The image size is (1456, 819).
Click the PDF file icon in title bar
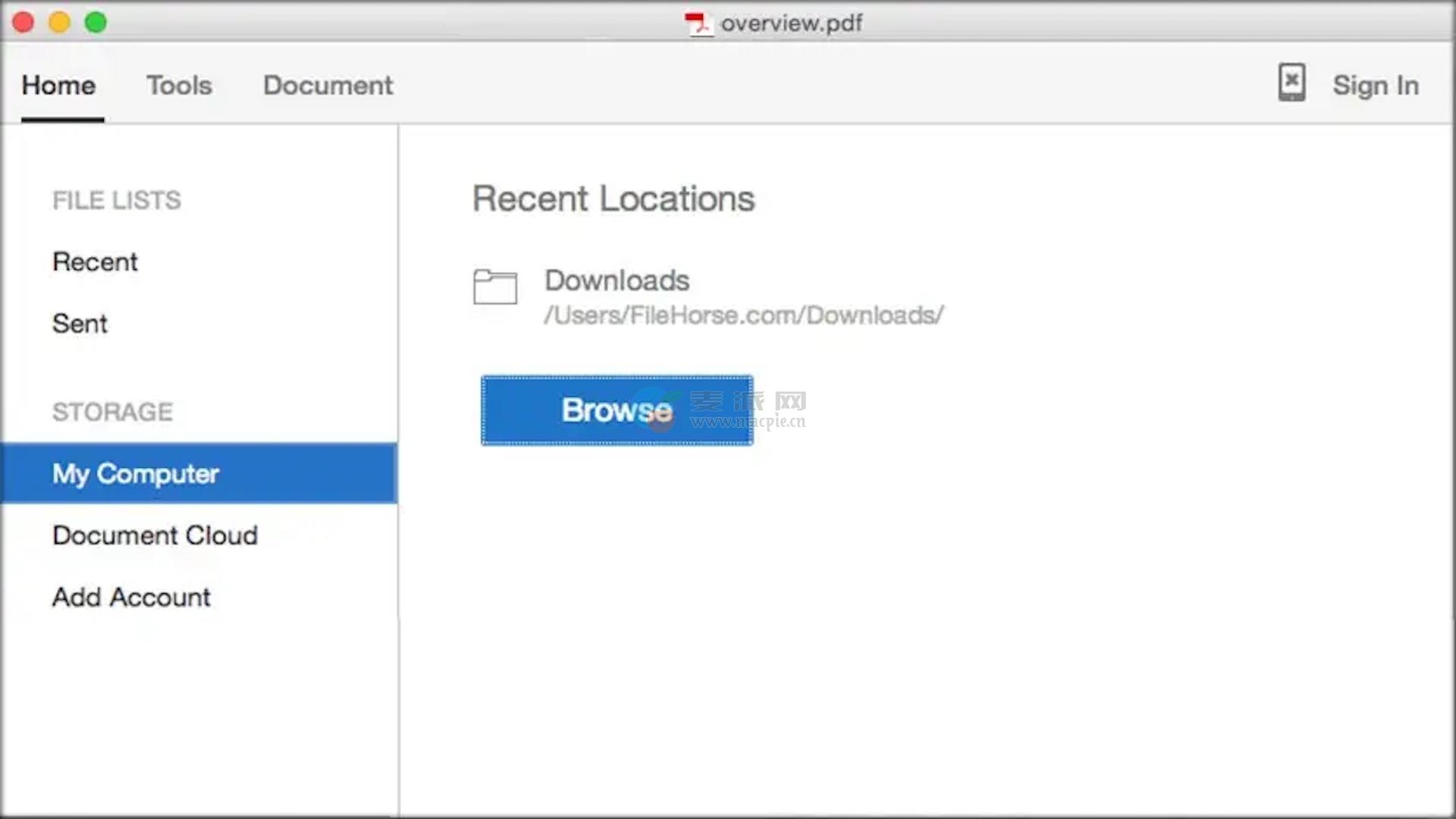click(x=698, y=24)
